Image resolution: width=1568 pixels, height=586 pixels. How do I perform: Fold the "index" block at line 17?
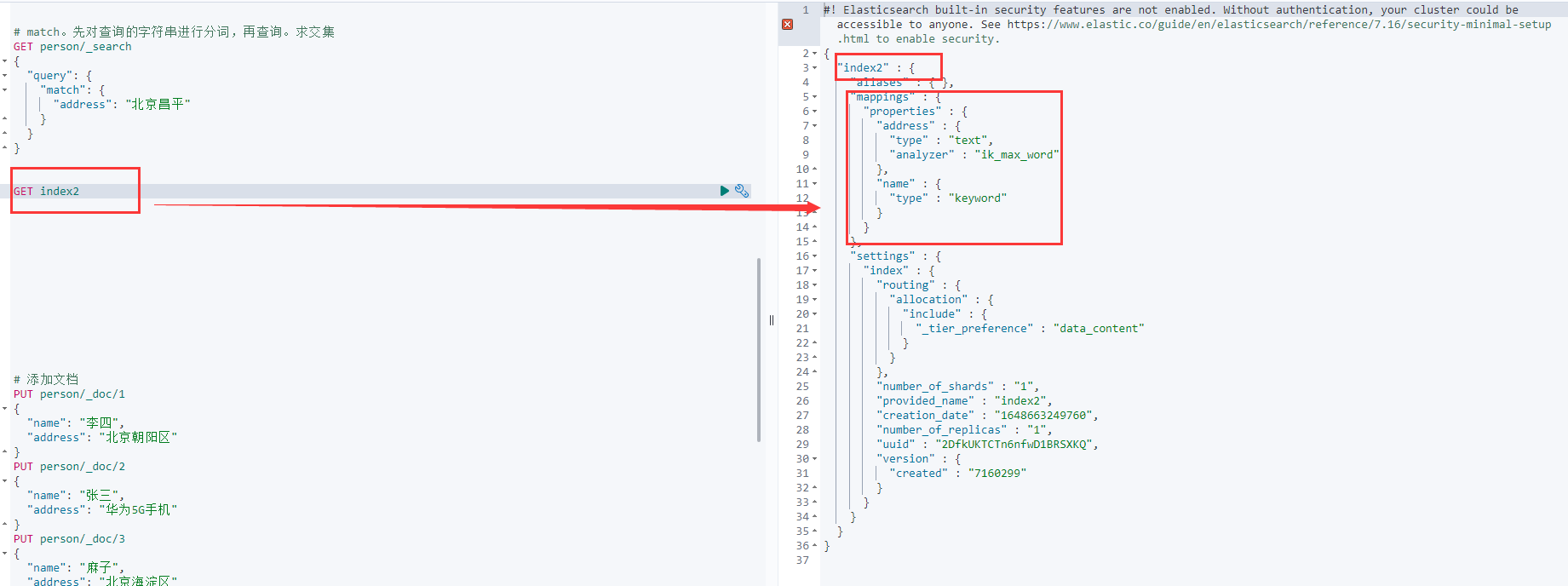(x=815, y=270)
